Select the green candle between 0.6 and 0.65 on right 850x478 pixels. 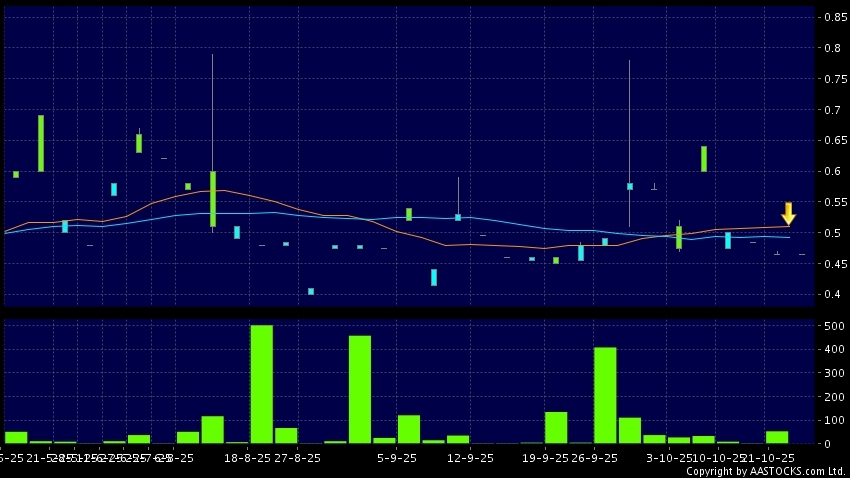(704, 159)
